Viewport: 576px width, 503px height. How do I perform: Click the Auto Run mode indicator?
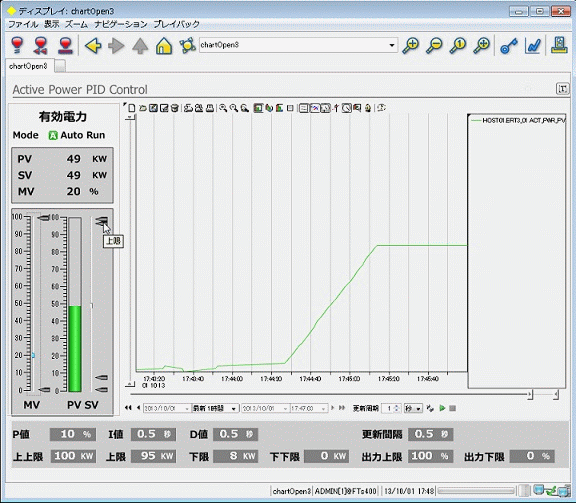click(x=77, y=135)
